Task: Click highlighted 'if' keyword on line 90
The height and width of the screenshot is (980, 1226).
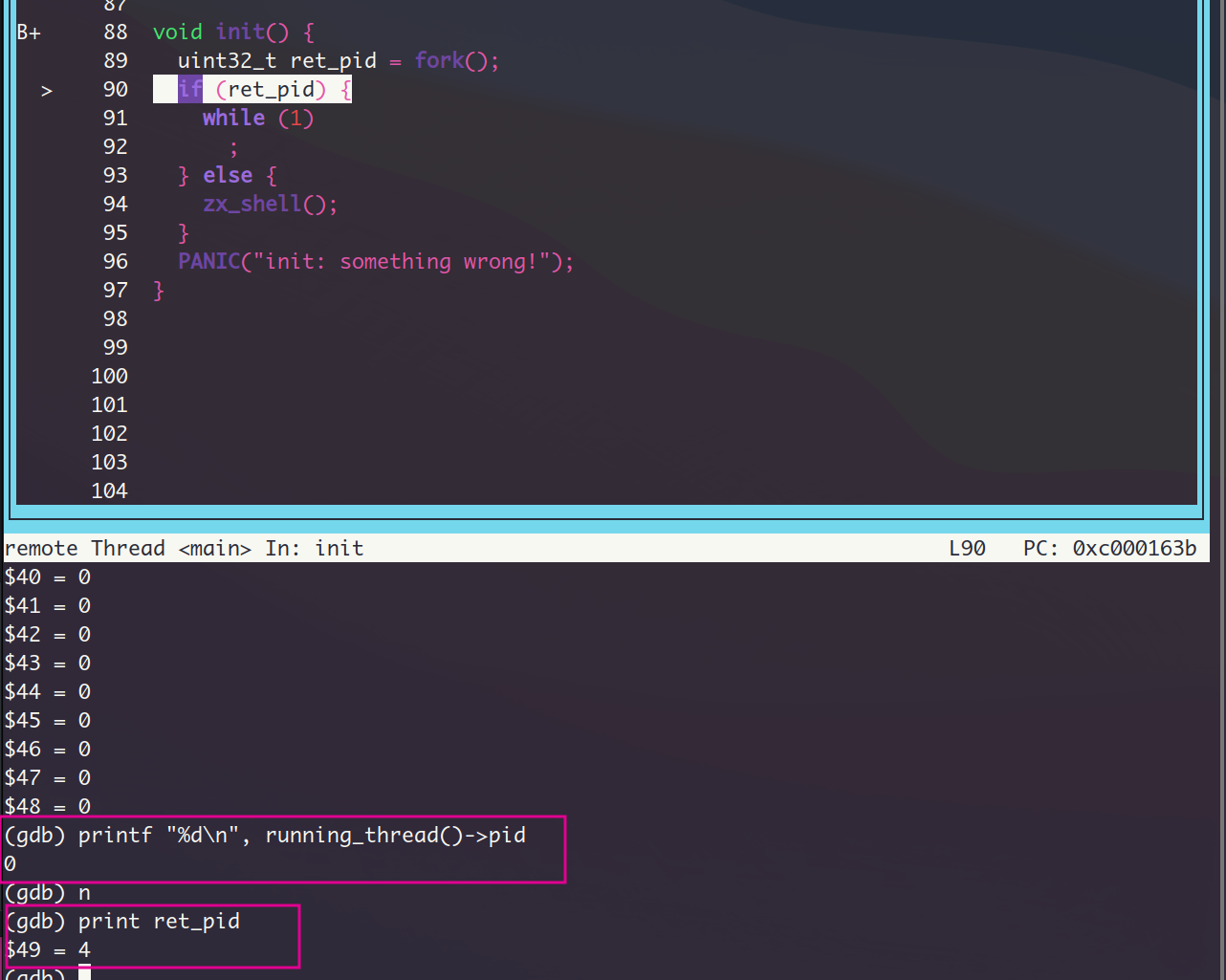Action: [190, 90]
